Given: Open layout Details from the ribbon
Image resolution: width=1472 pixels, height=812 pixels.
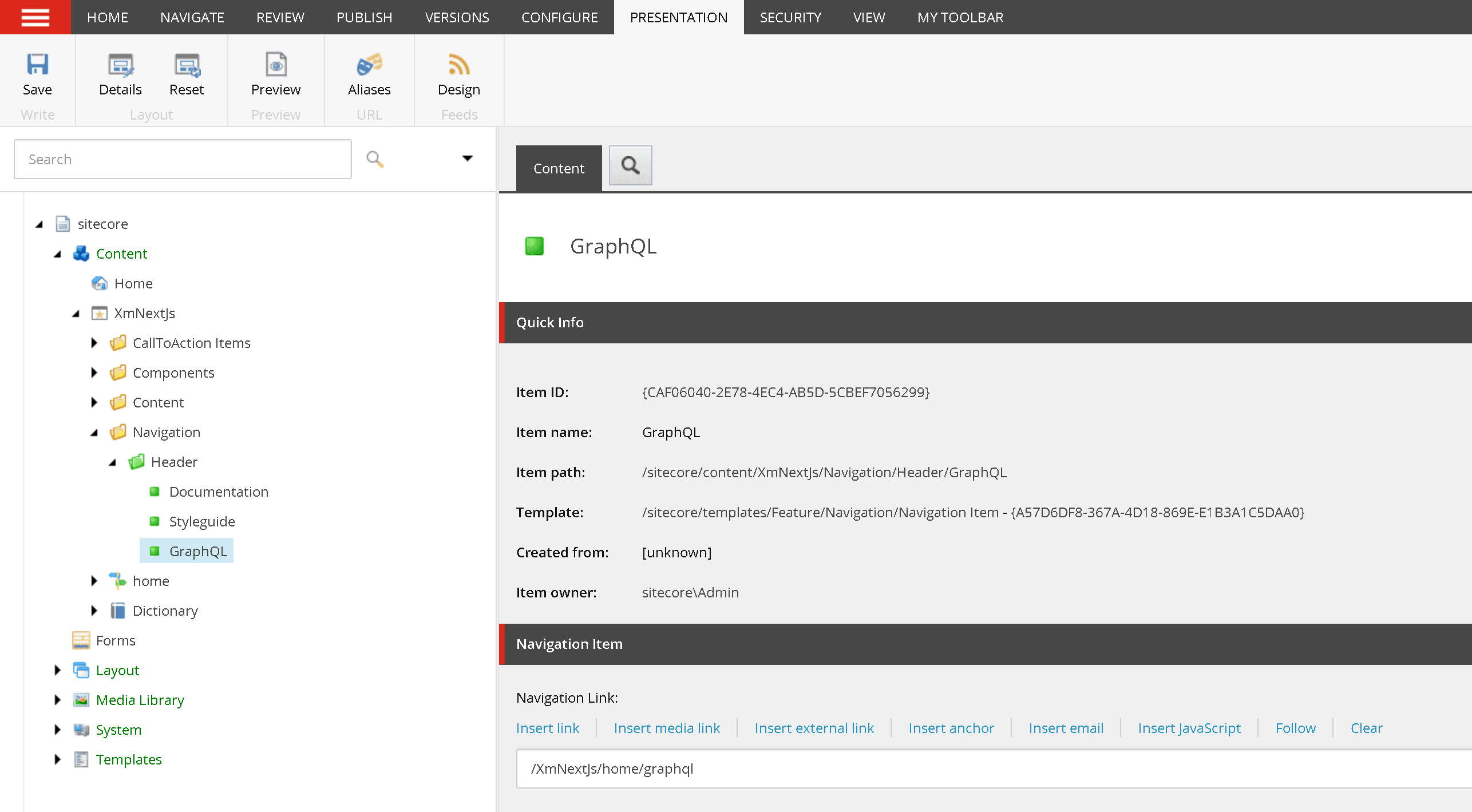Looking at the screenshot, I should [120, 65].
